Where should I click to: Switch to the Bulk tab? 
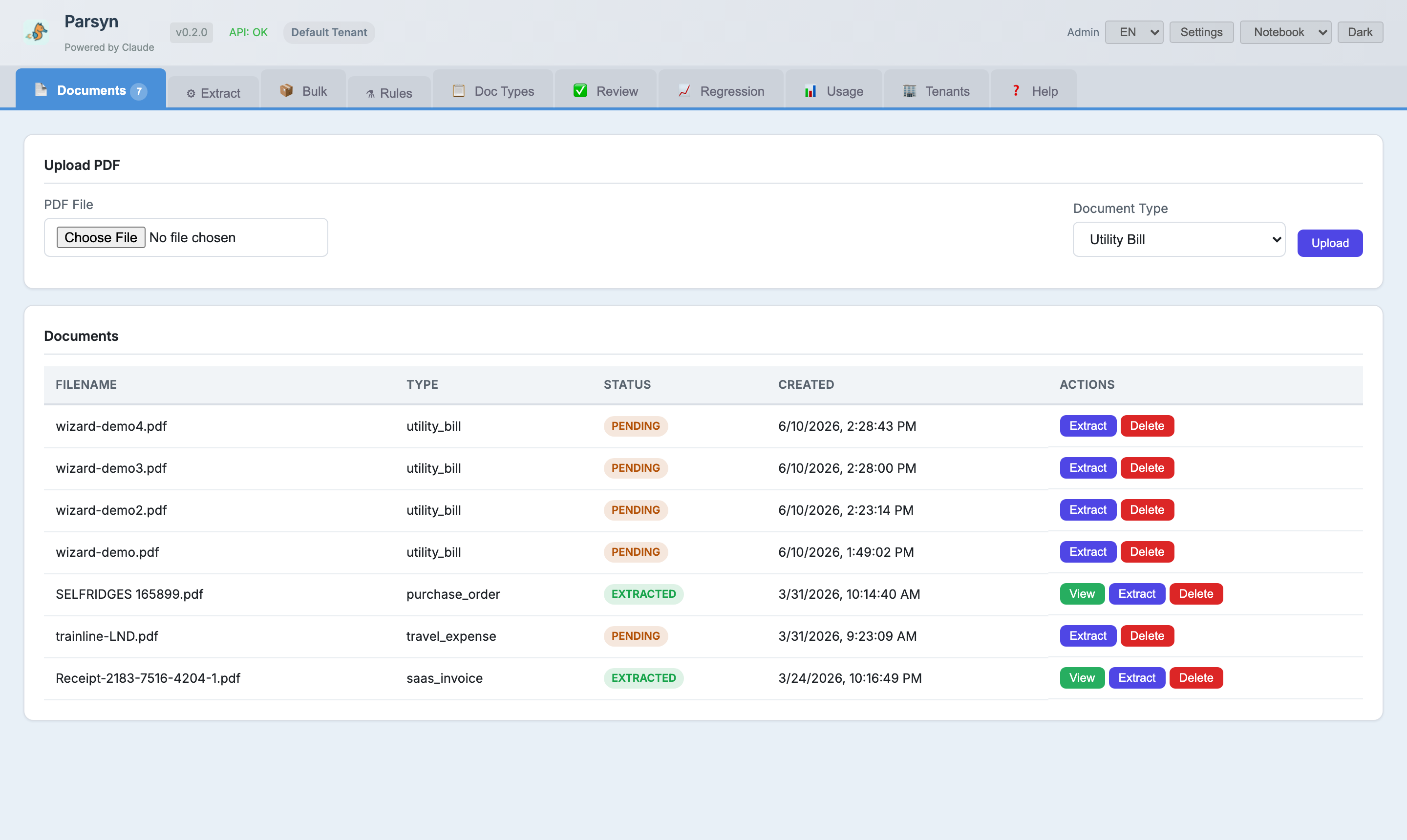tap(303, 89)
